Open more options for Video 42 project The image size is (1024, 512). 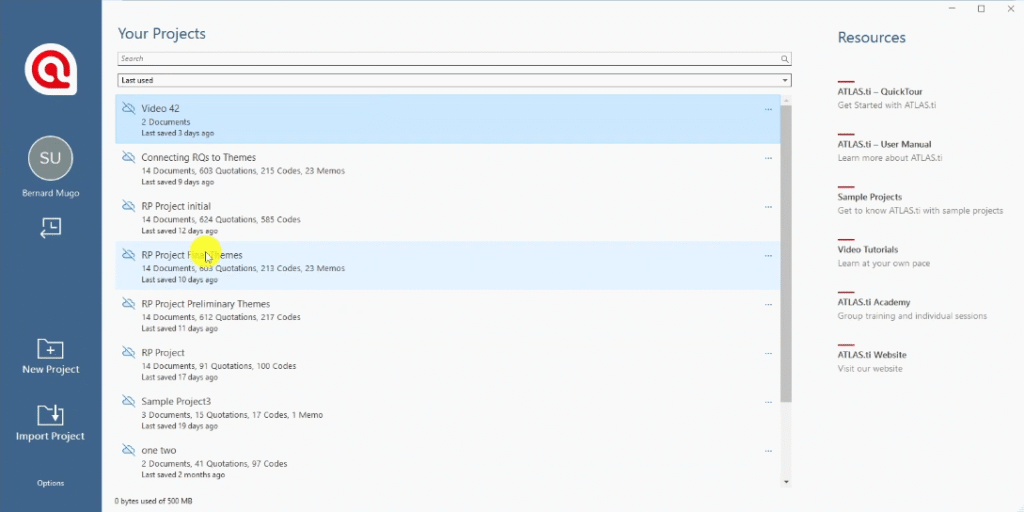coord(768,109)
